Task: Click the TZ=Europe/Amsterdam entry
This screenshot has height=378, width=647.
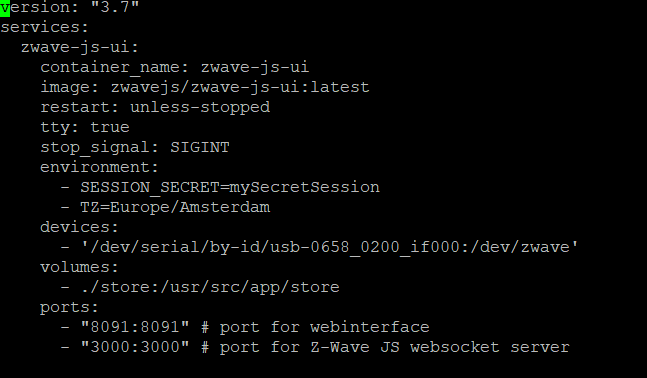Action: click(175, 207)
